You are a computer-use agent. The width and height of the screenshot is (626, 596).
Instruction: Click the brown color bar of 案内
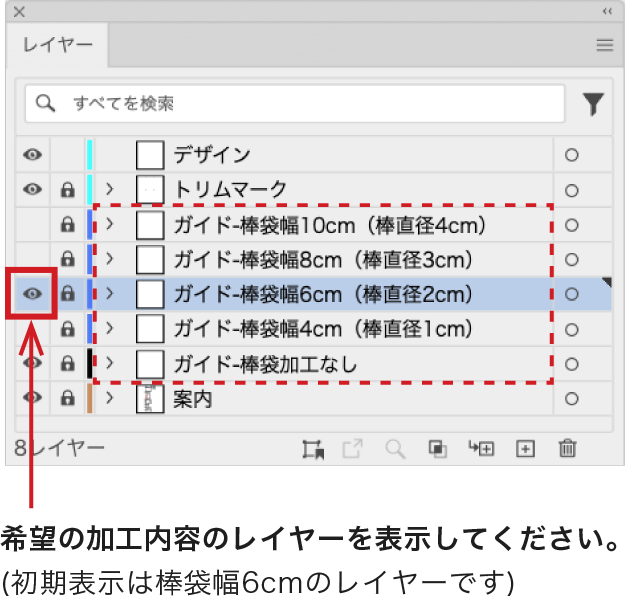(x=90, y=398)
